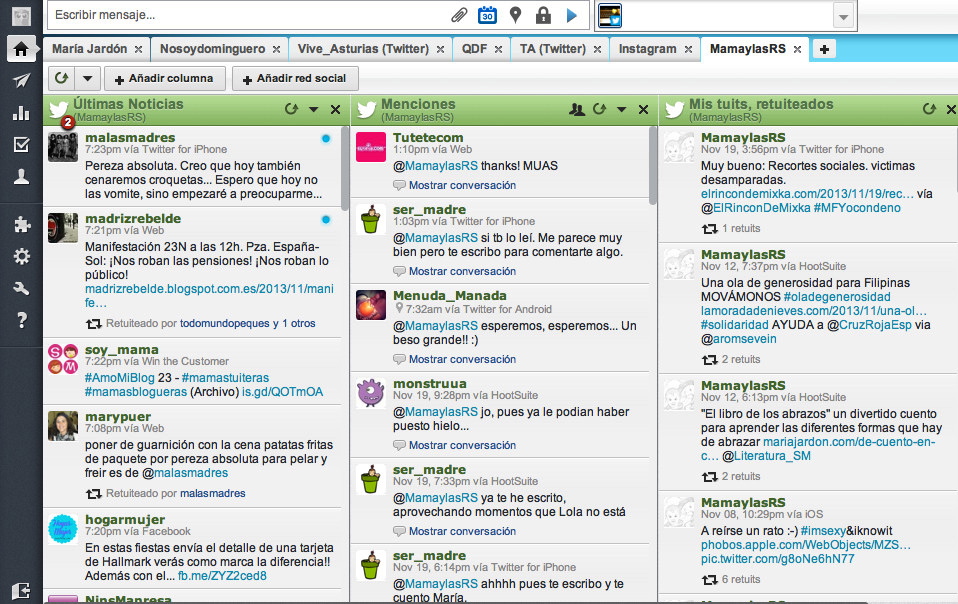Screen dimensions: 958x604
Task: Open the Últimas Noticias column options dropdown
Action: coord(313,109)
